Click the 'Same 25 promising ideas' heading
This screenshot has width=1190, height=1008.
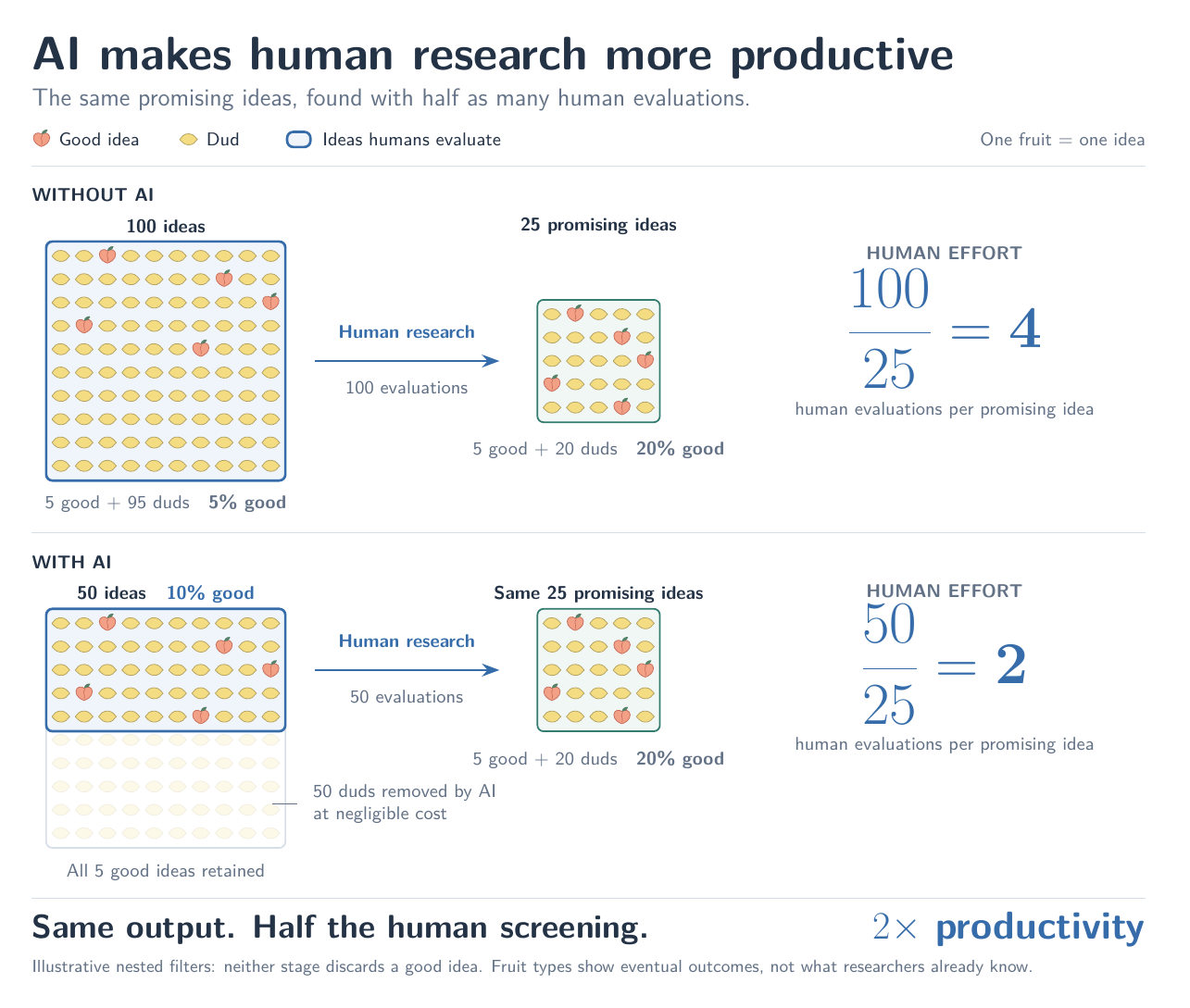598,593
